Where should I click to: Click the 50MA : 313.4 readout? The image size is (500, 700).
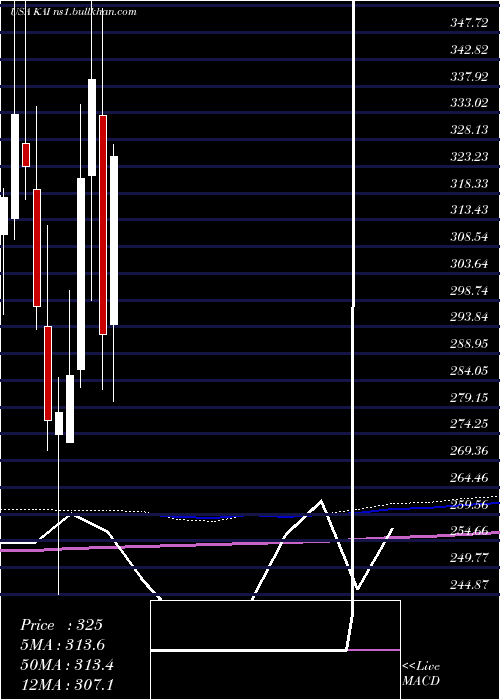[67, 665]
